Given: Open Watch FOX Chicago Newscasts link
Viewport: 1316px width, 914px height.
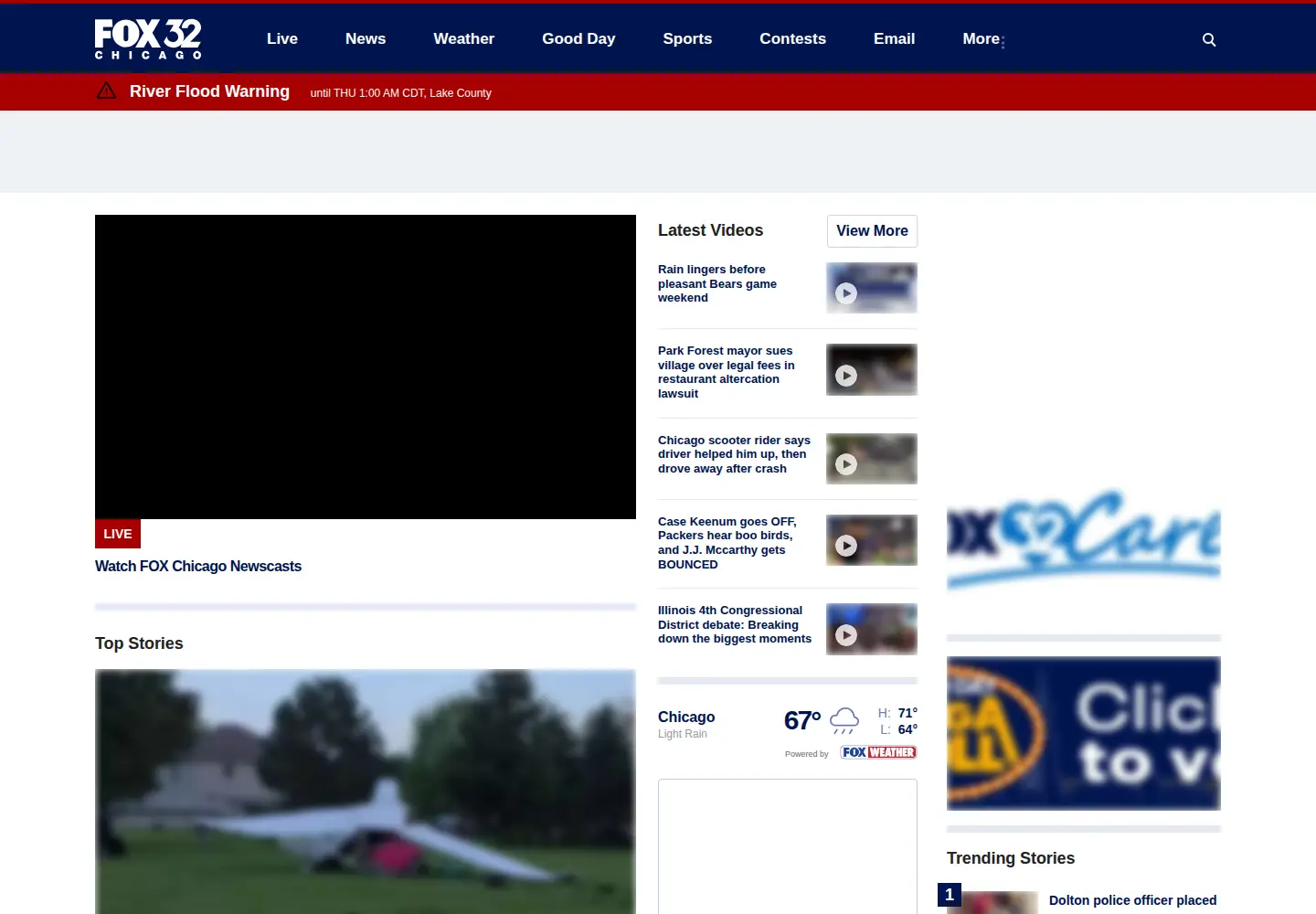Looking at the screenshot, I should pyautogui.click(x=198, y=566).
